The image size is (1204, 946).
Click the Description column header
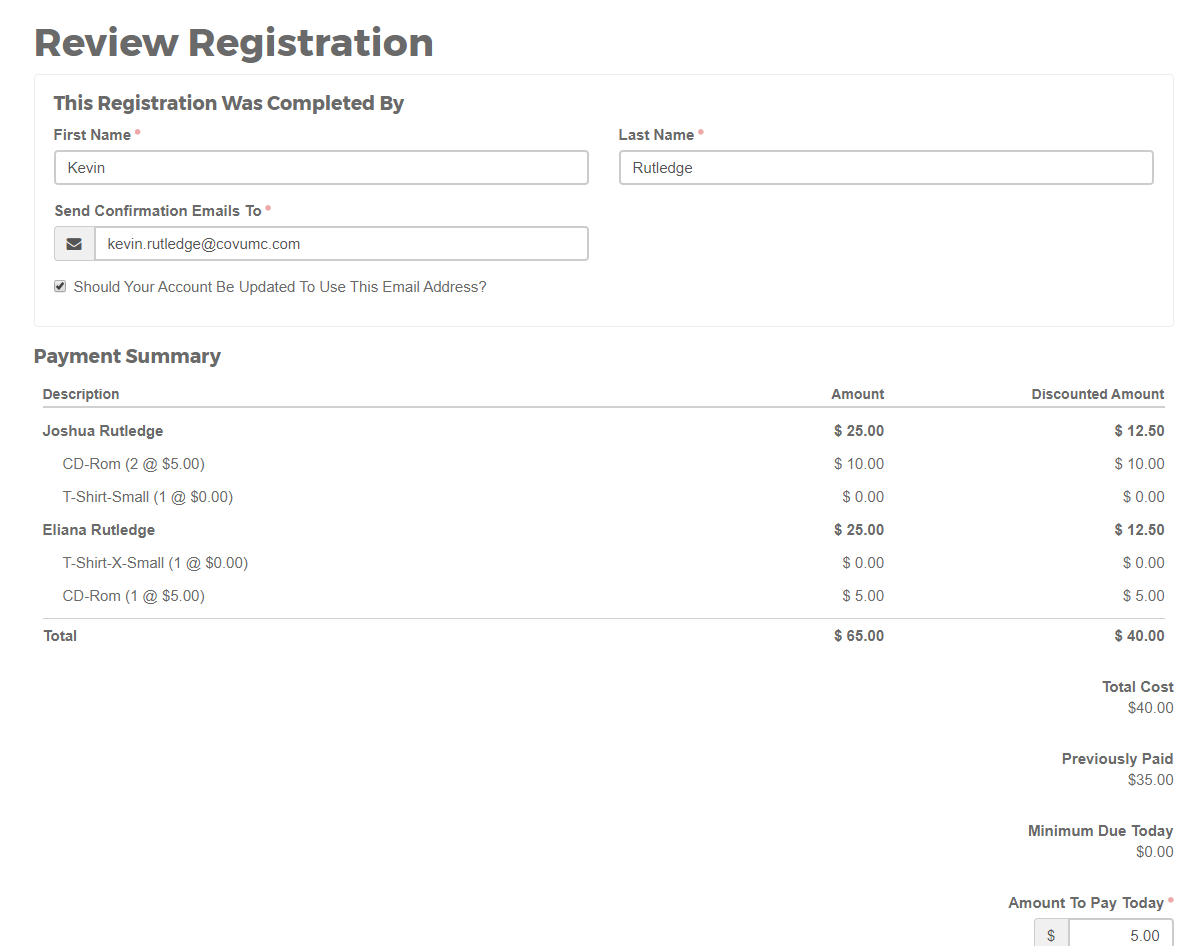coord(80,393)
